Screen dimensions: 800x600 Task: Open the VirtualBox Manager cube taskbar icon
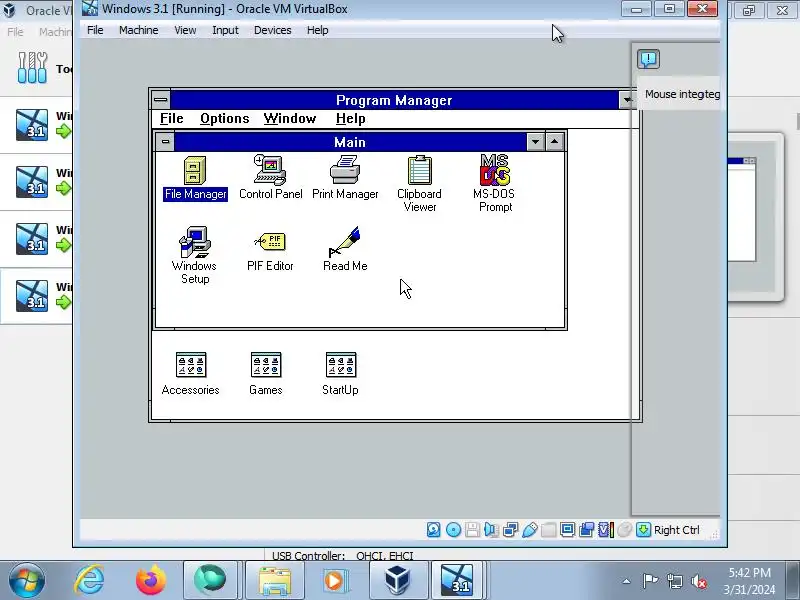397,580
